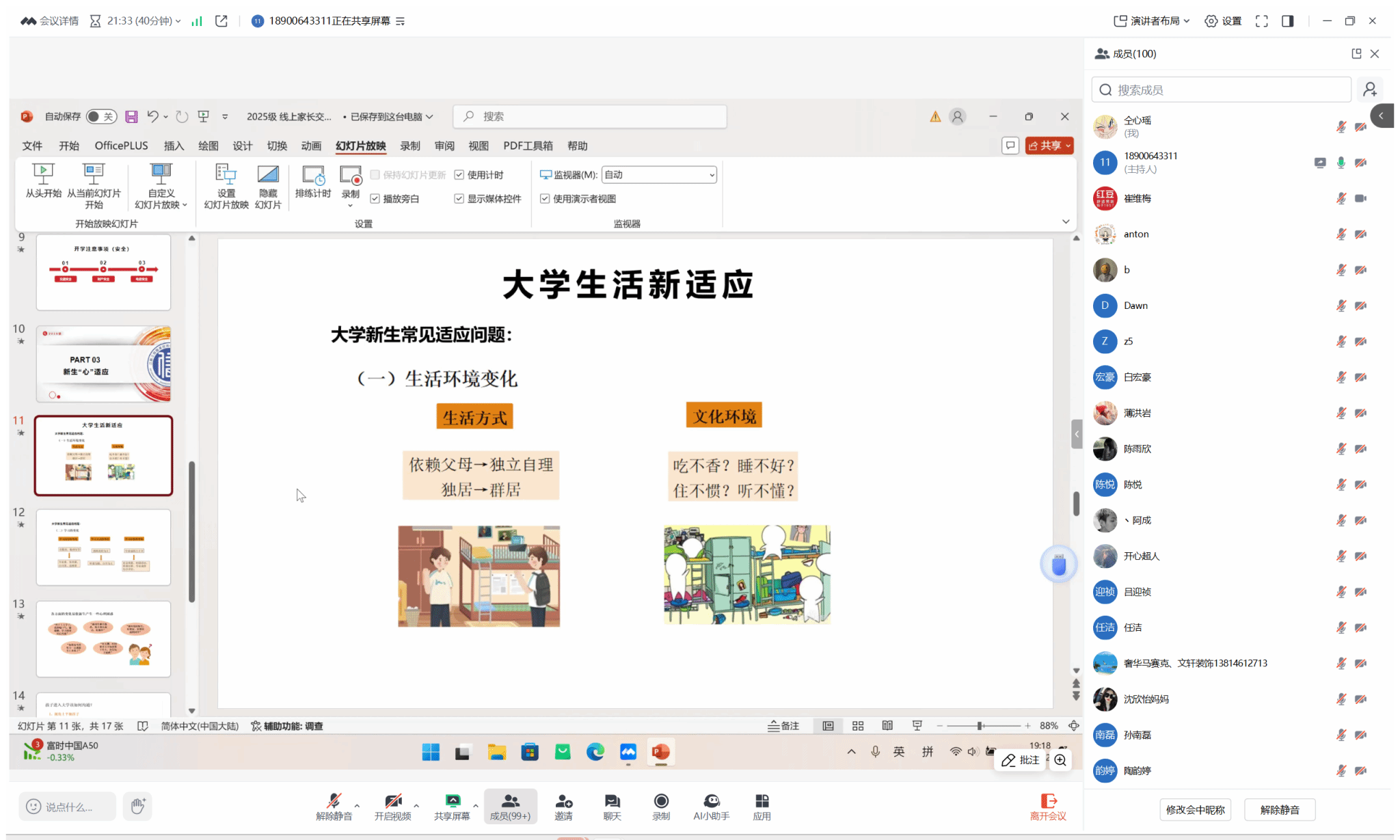This screenshot has width=1400, height=840.
Task: Click the 录制 record icon in meeting bar
Action: [661, 801]
